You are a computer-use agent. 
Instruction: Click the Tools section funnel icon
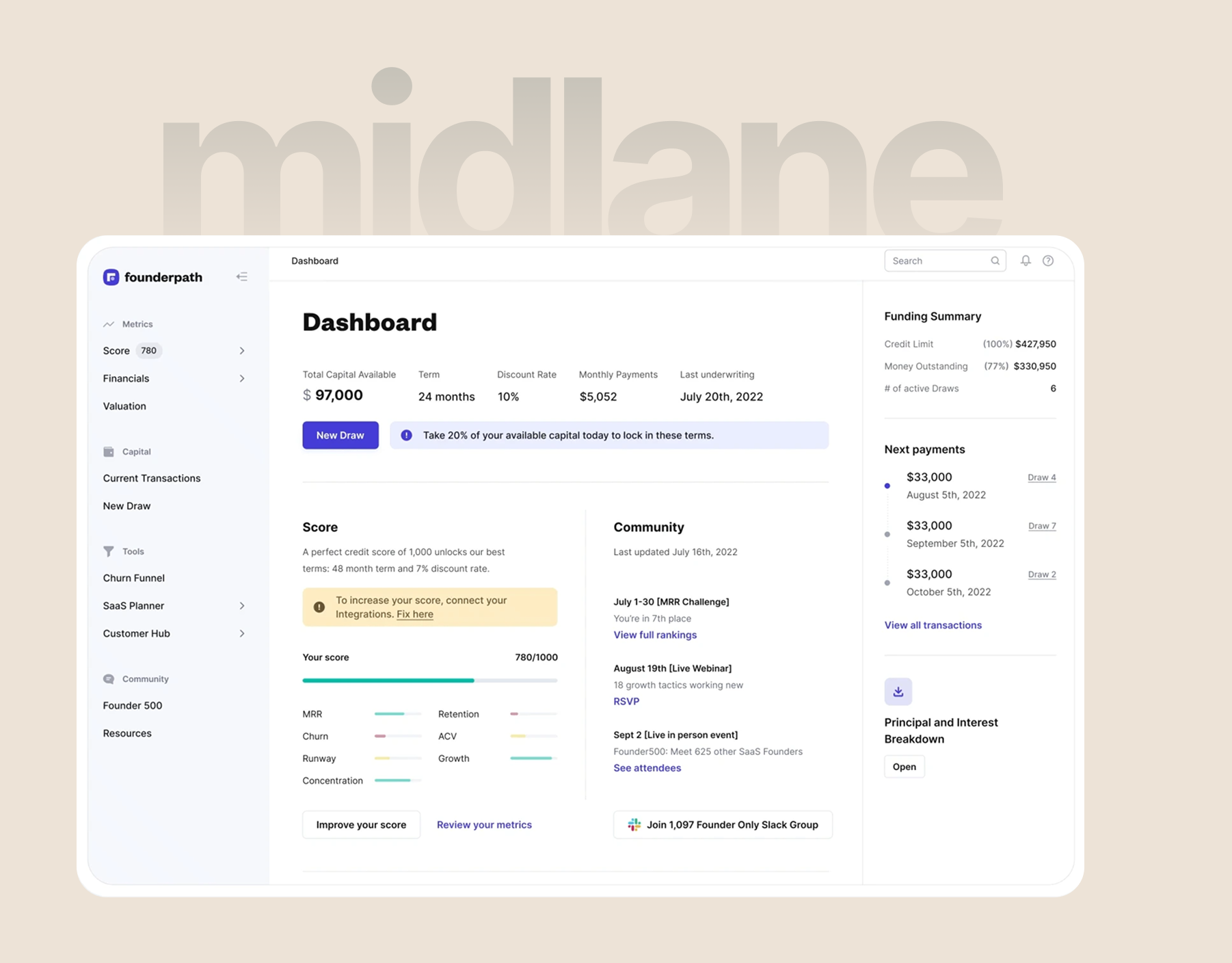click(x=109, y=551)
